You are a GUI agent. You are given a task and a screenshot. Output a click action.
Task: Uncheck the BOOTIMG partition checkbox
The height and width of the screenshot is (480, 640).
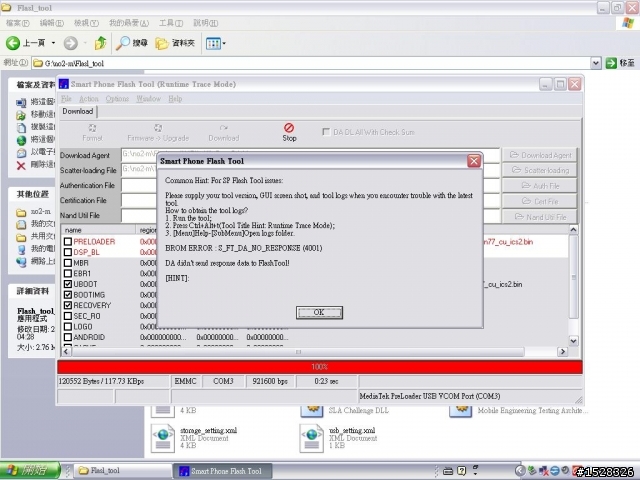[68, 295]
